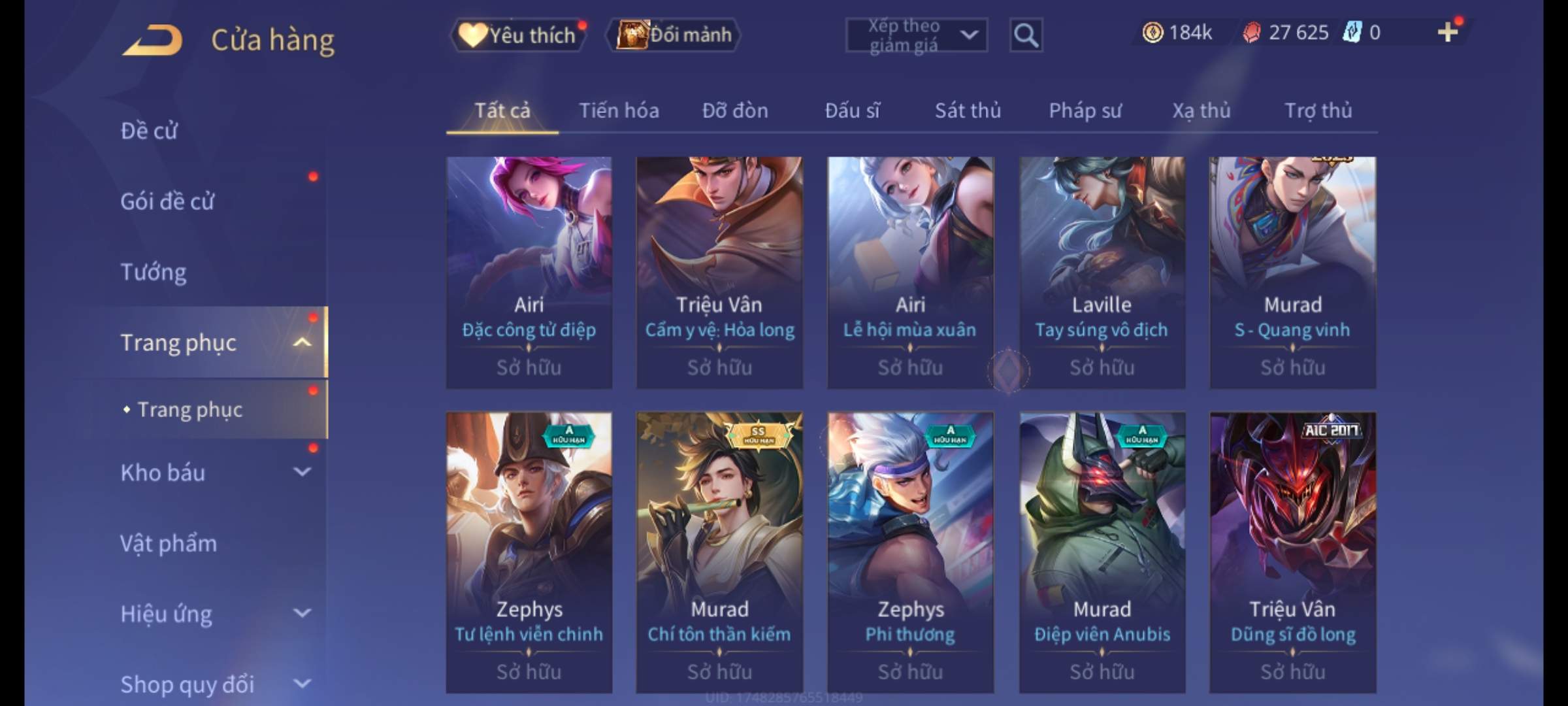Tap the plus icon to add currency
This screenshot has height=706, width=1568.
point(1448,32)
